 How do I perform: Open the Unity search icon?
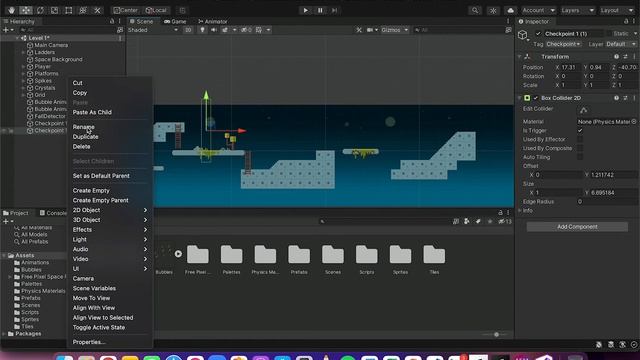pyautogui.click(x=475, y=10)
